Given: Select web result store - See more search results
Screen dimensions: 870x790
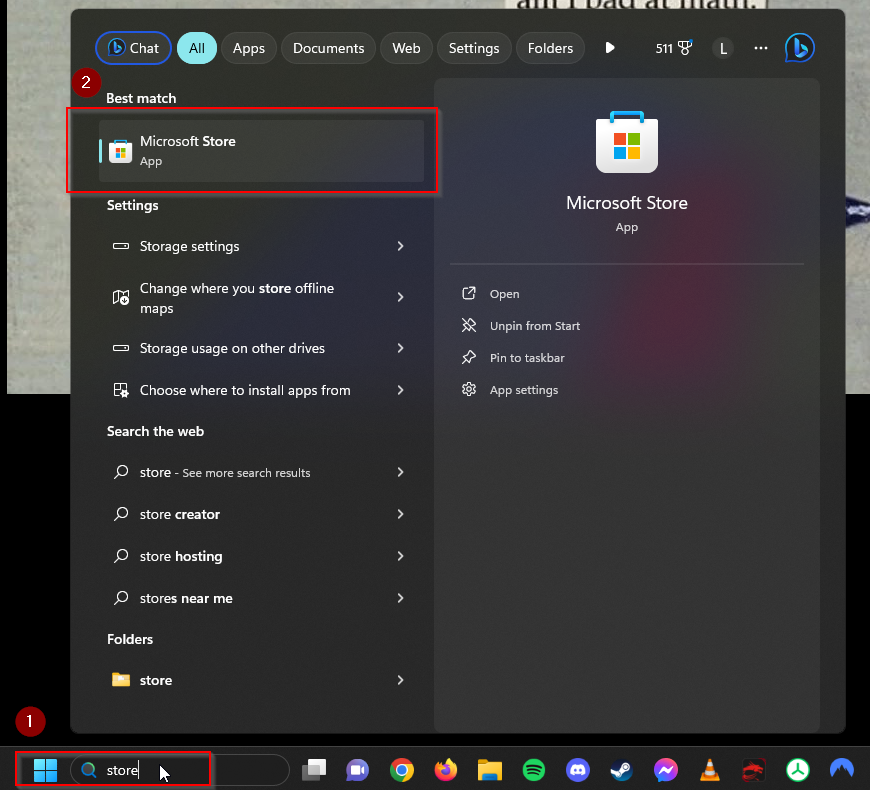Looking at the screenshot, I should point(261,473).
